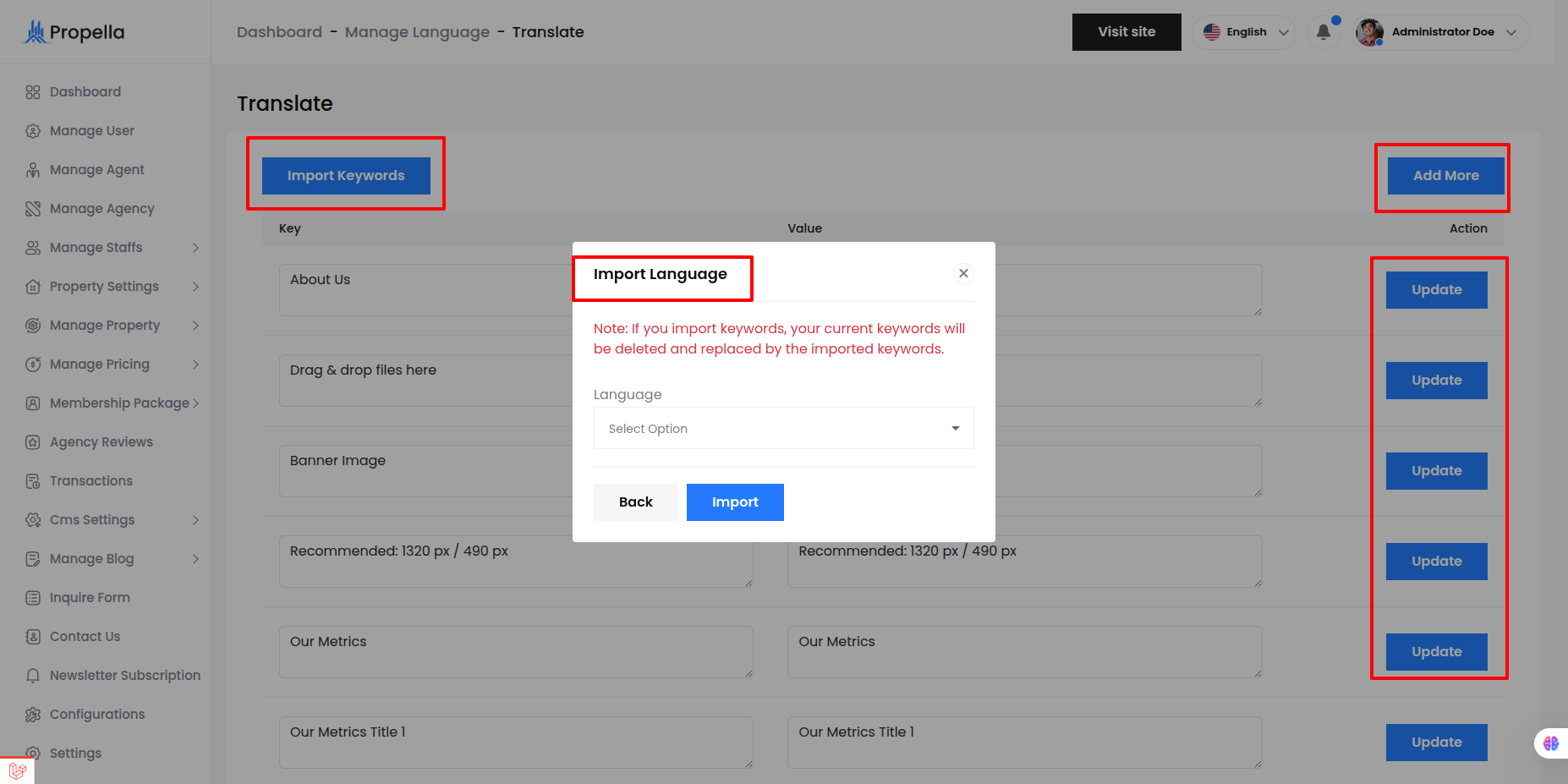The height and width of the screenshot is (784, 1568).
Task: Open the English language chevron dropdown
Action: 1284,32
